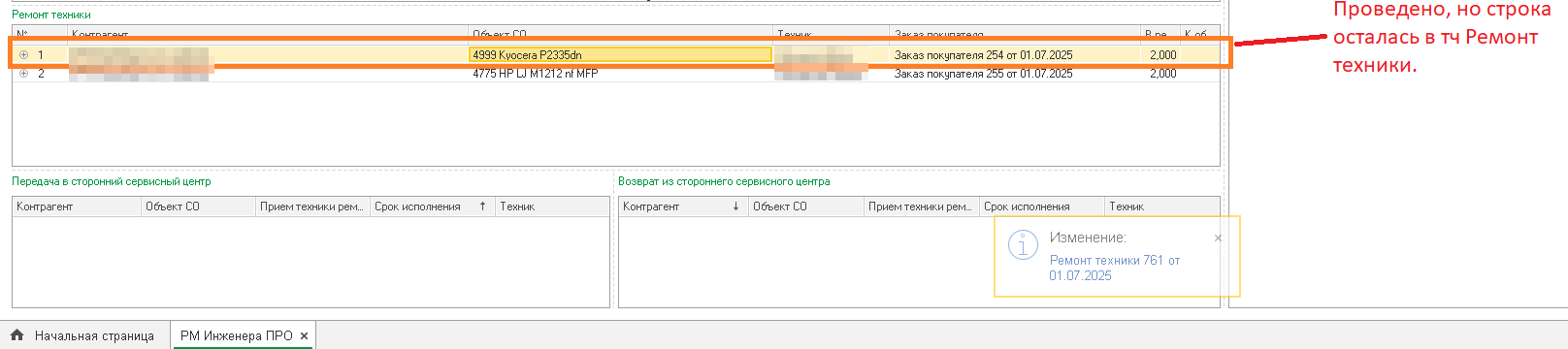Expand row 2 with HP LJ M1212 nf MFP
1568x349 pixels.
tap(23, 74)
